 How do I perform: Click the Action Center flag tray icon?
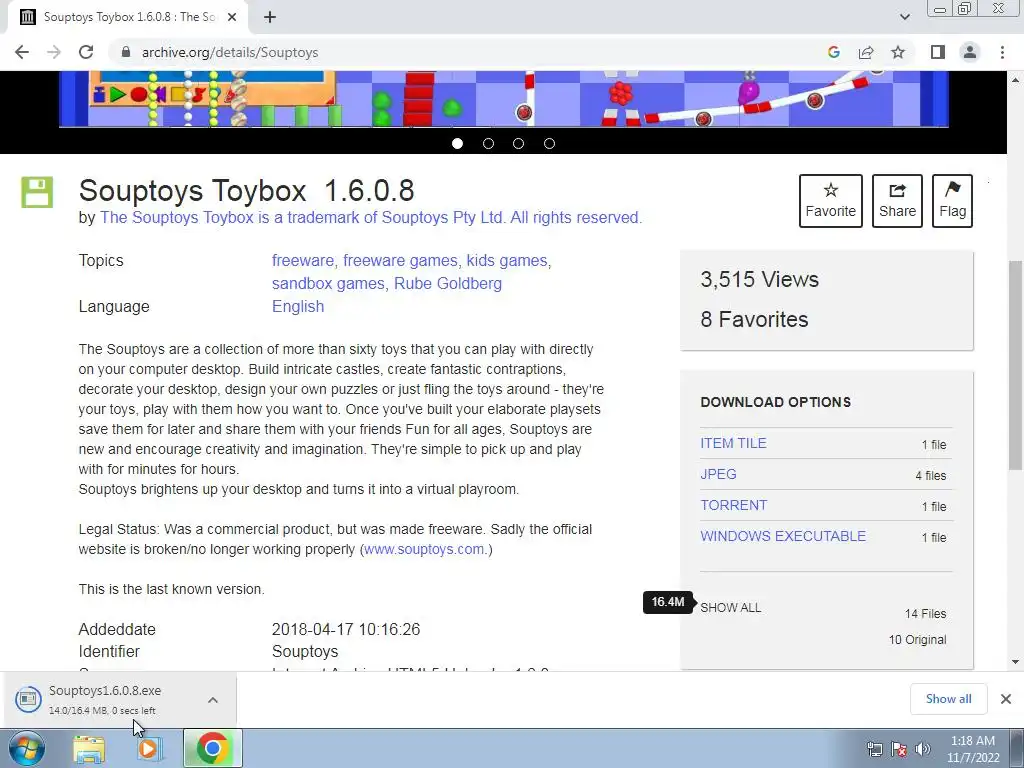[899, 749]
